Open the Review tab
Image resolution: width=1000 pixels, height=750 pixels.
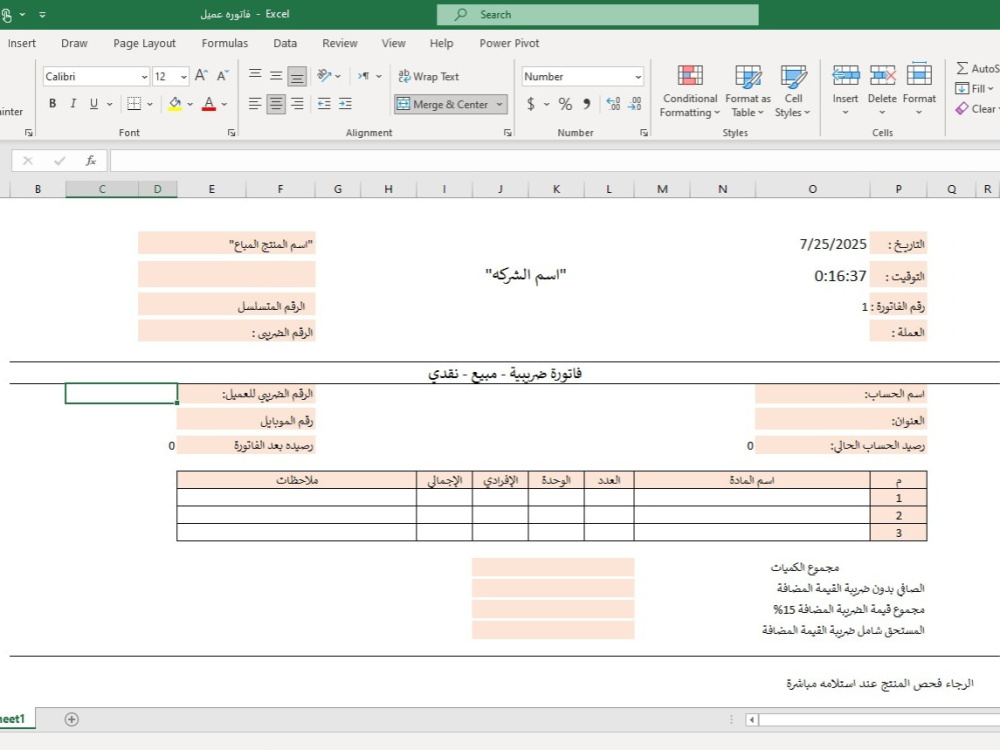point(339,43)
